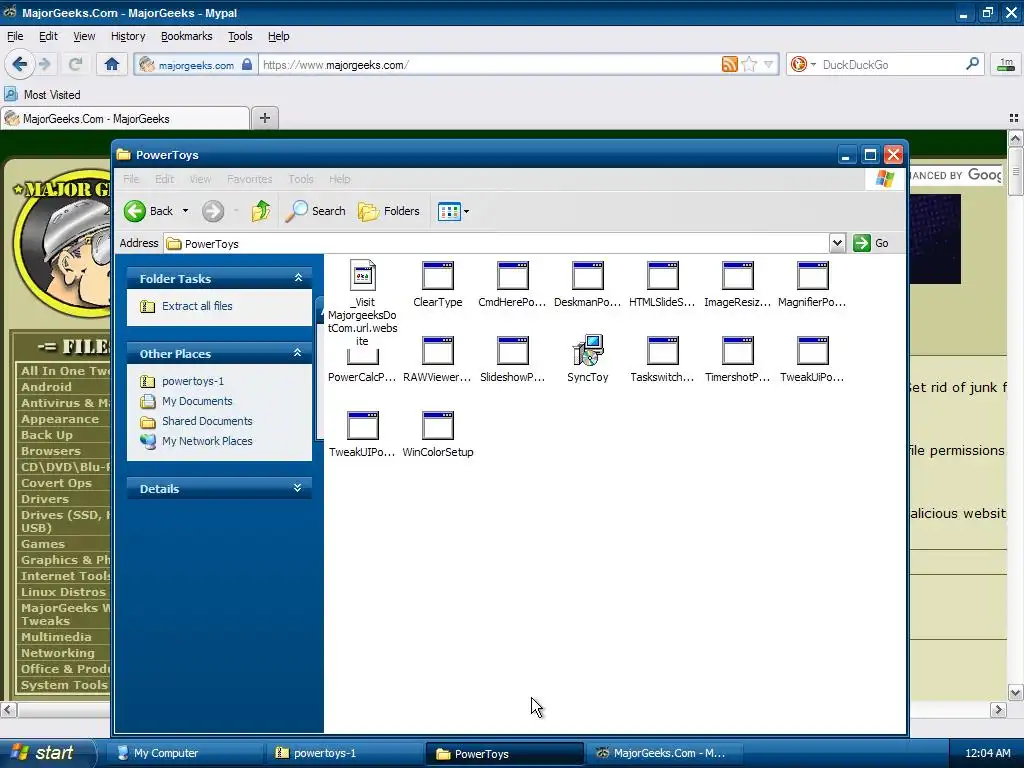Click the PowerToys Address bar field
Image resolution: width=1024 pixels, height=768 pixels.
(x=496, y=244)
